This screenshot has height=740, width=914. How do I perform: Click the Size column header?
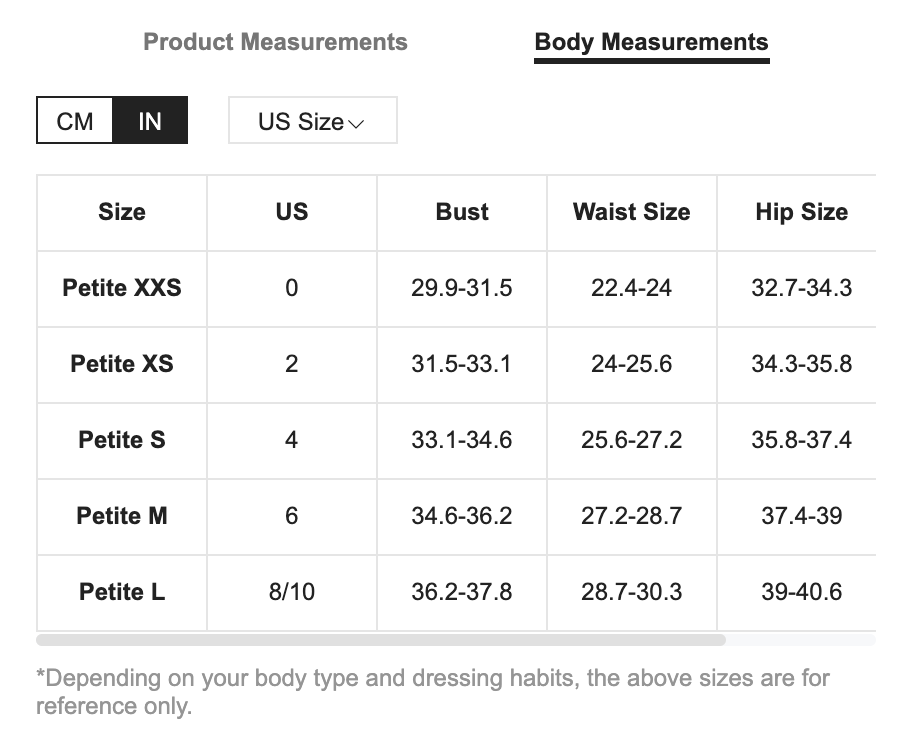tap(122, 212)
